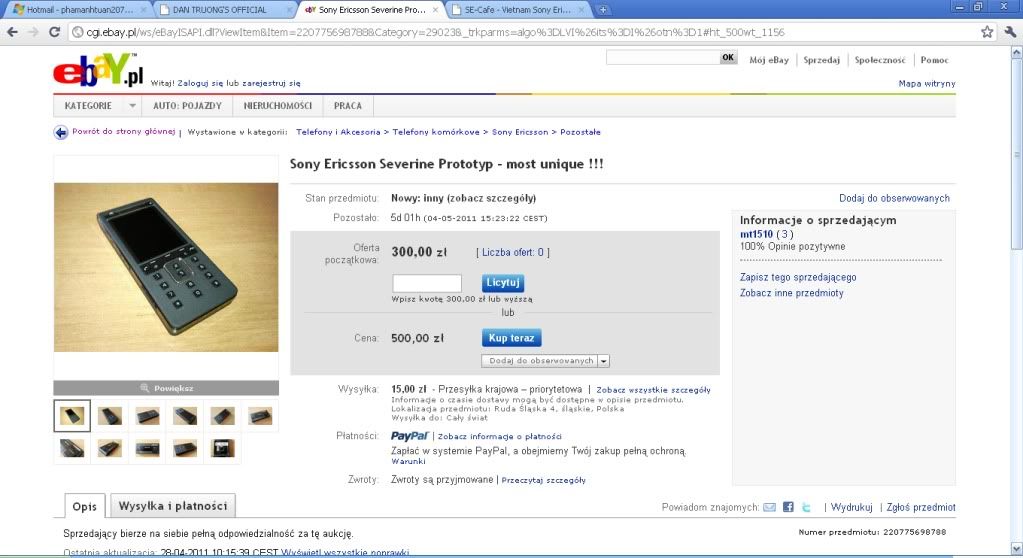Click the eBay.pl logo
Image resolution: width=1023 pixels, height=558 pixels.
point(98,70)
